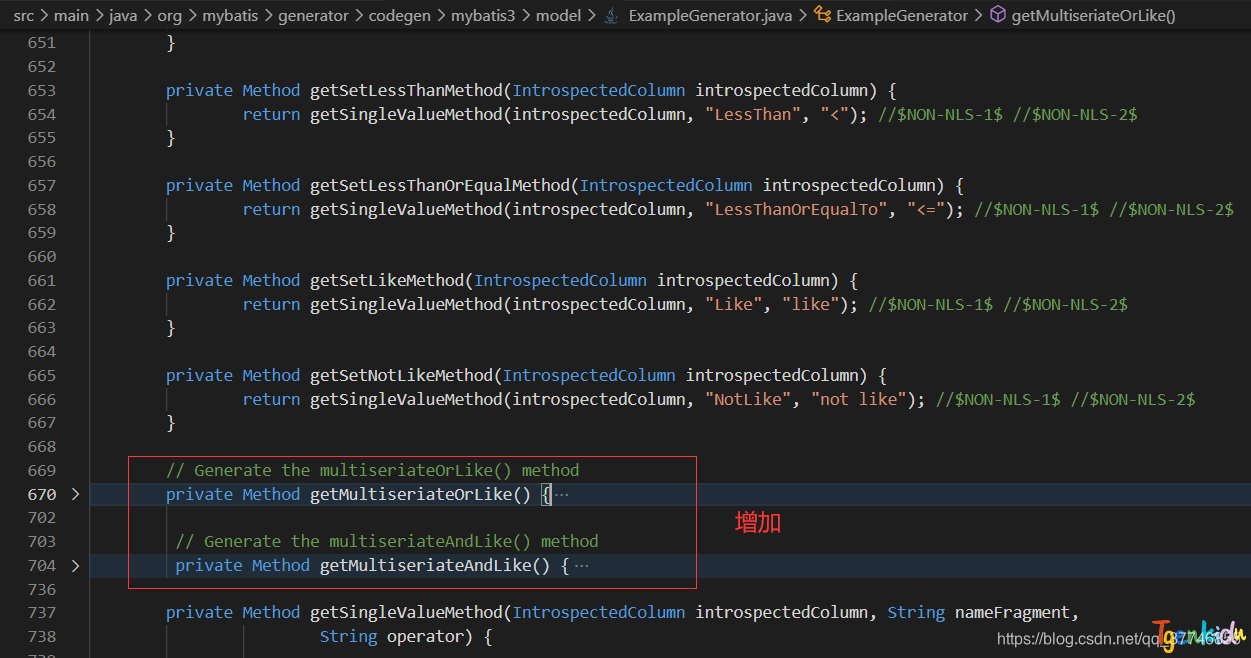Open ExampleGenerator.java breadcrumb
This screenshot has height=658, width=1251.
click(x=711, y=15)
